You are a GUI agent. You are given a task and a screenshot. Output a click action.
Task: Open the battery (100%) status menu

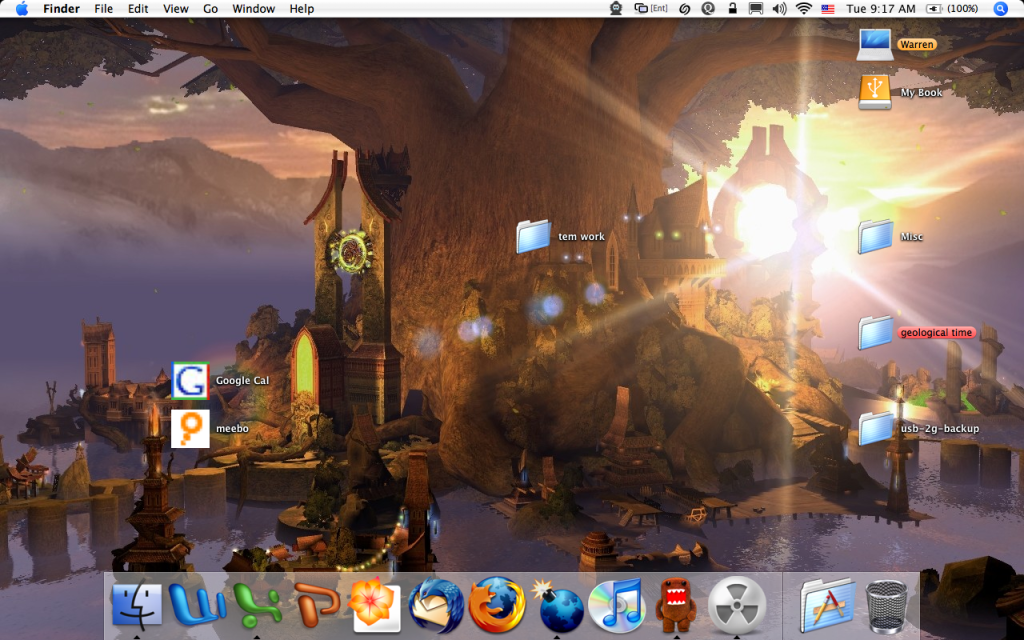952,8
